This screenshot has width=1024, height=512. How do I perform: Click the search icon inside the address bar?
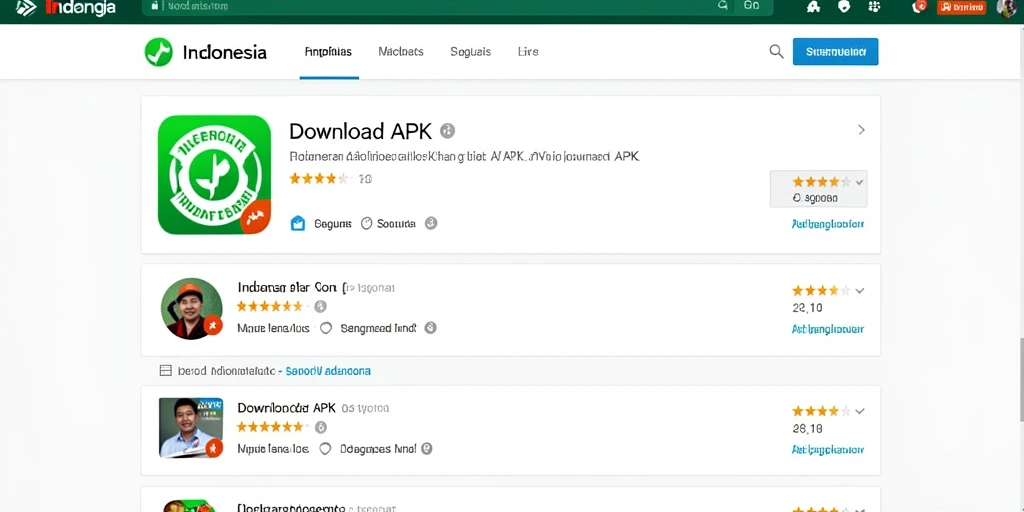pos(723,5)
